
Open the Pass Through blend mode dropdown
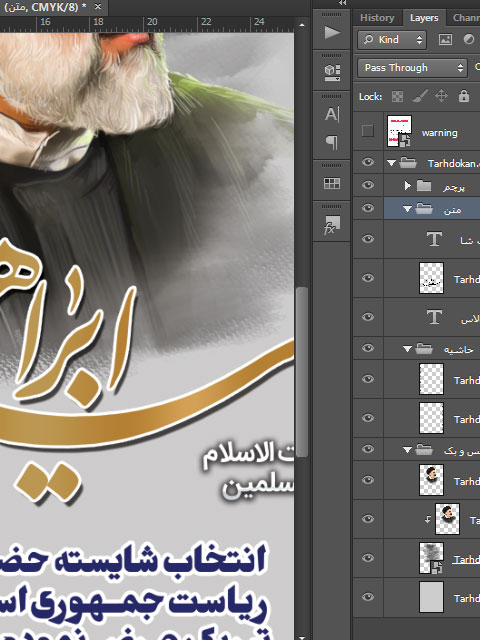click(412, 68)
